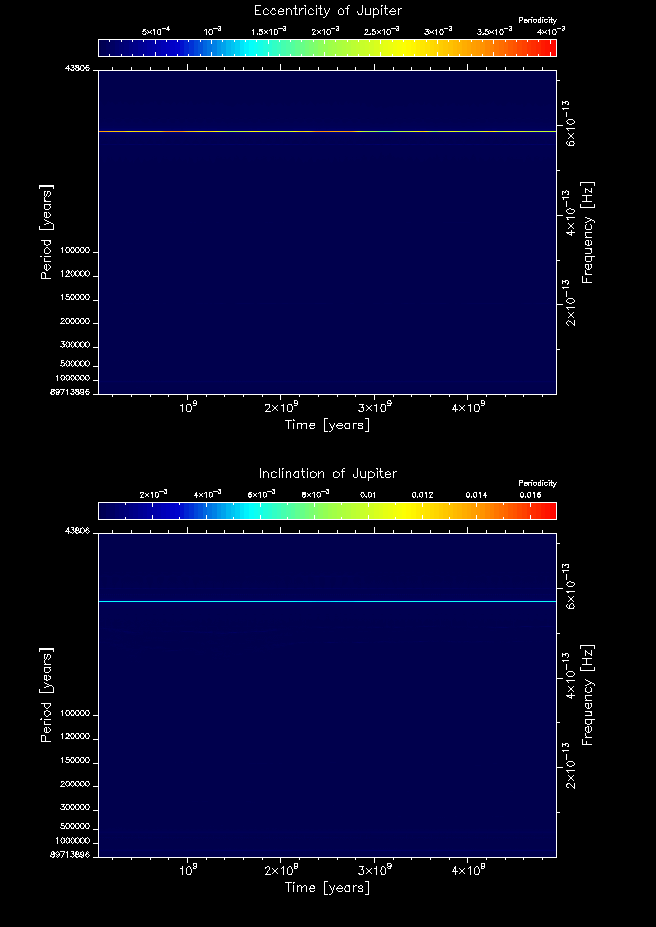
Task: Select the "Period [years]" label of the eccentricity plot
Action: pos(46,231)
